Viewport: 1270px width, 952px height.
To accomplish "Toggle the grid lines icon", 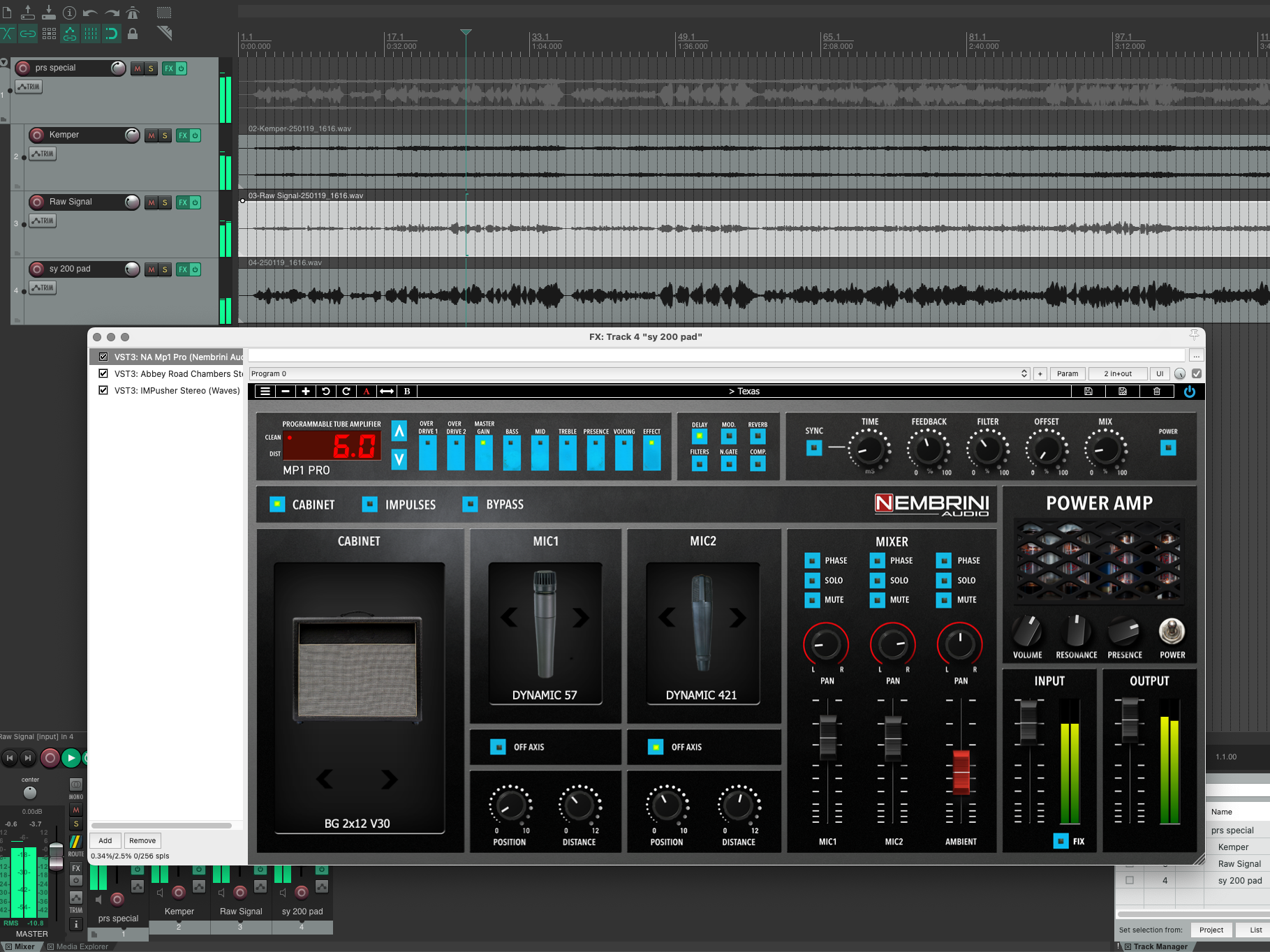I will coord(91,34).
